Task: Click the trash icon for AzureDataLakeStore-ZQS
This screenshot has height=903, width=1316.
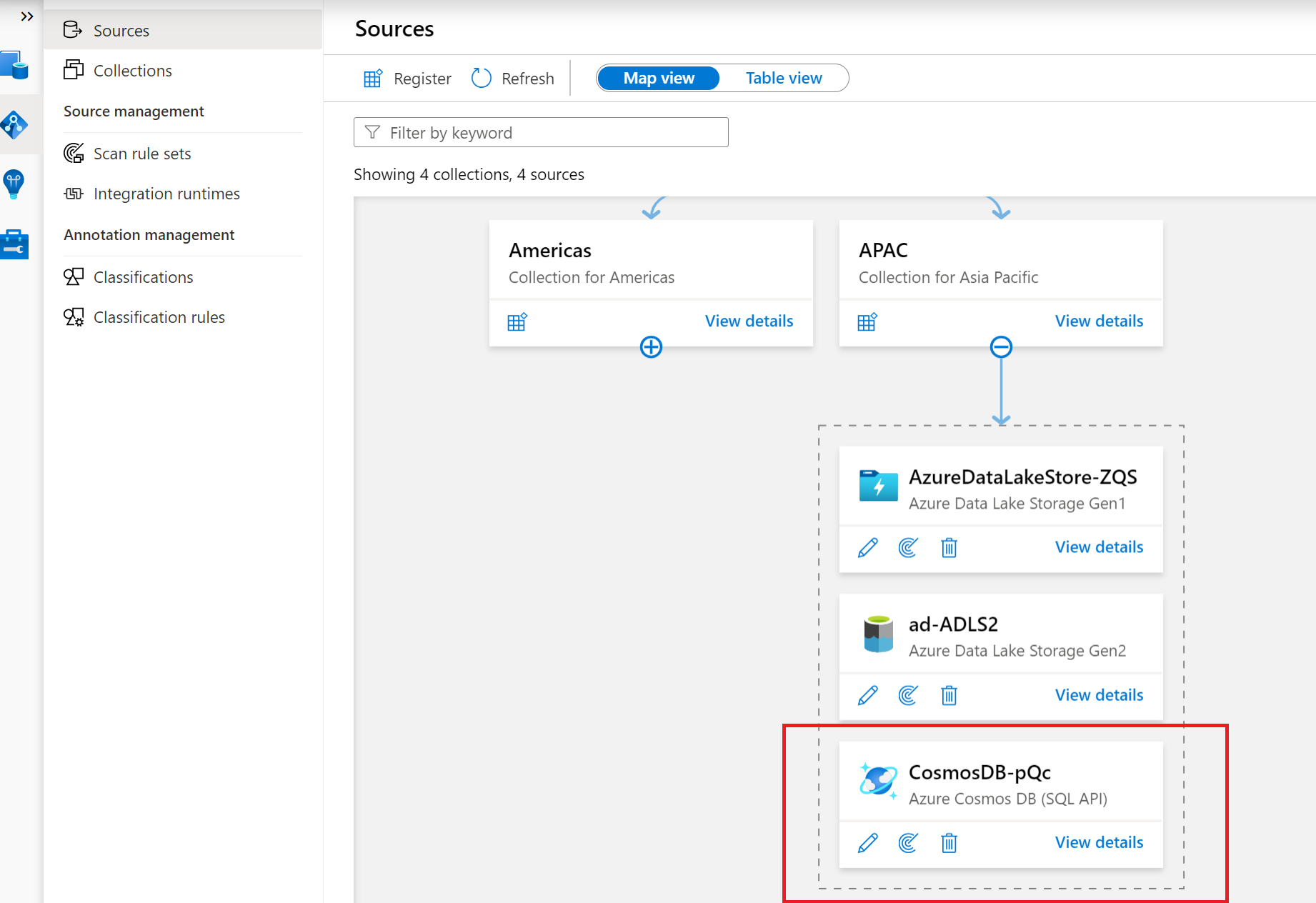Action: (949, 548)
